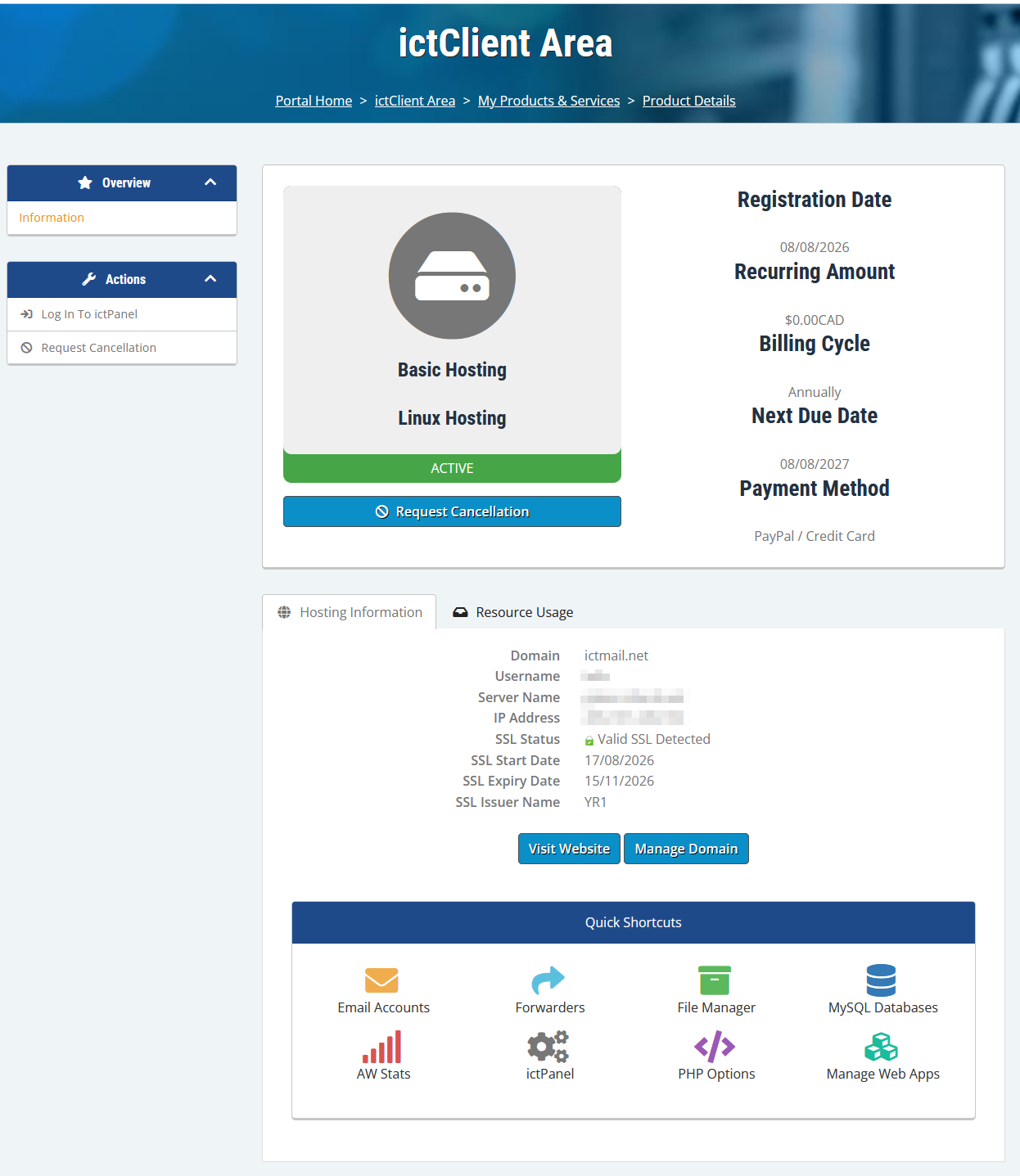Click the globe icon on Hosting Information tab
The height and width of the screenshot is (1176, 1020).
pyautogui.click(x=284, y=612)
